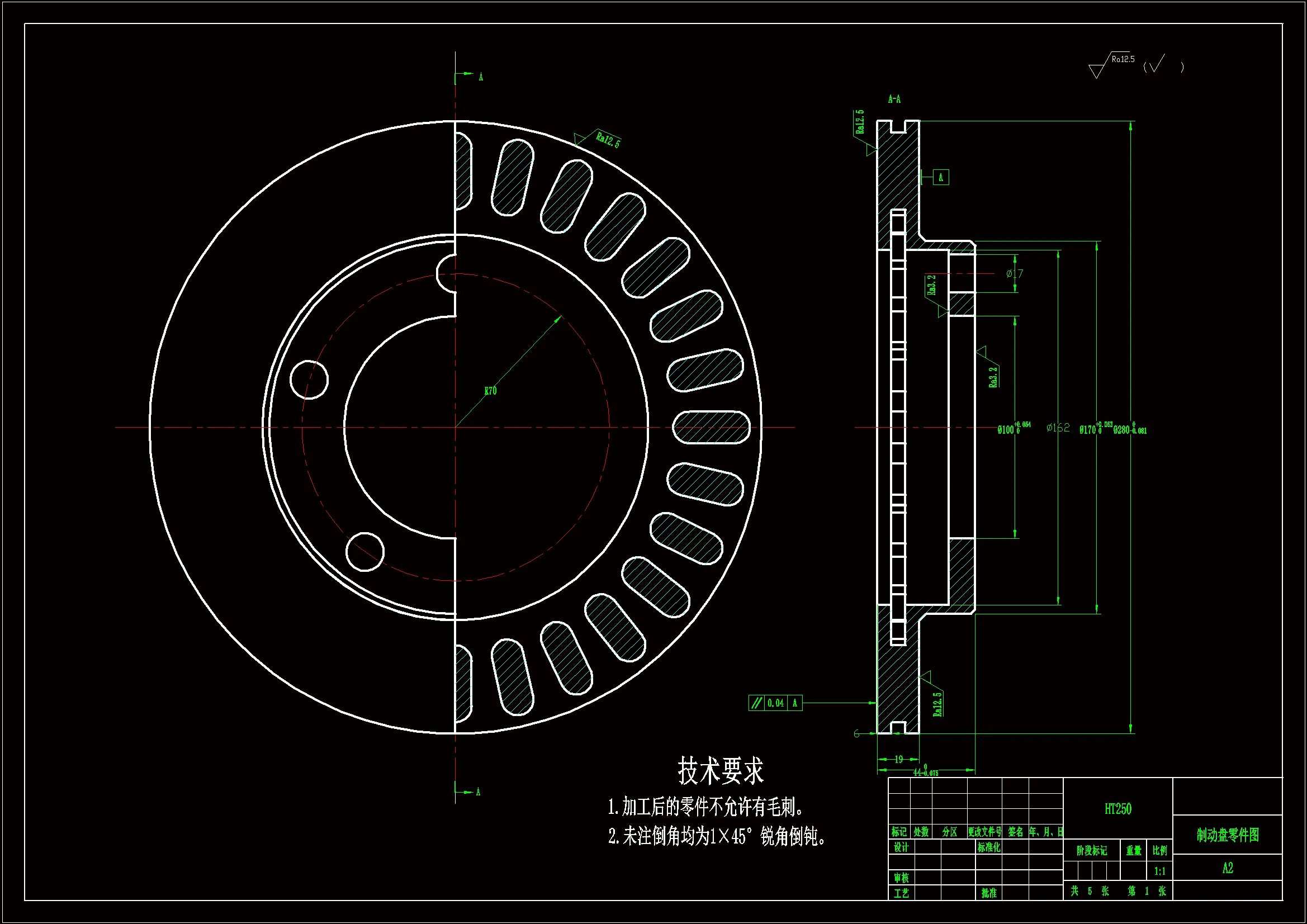Click the ø162 diameter dimension
Viewport: 1307px width, 924px height.
pos(1058,428)
